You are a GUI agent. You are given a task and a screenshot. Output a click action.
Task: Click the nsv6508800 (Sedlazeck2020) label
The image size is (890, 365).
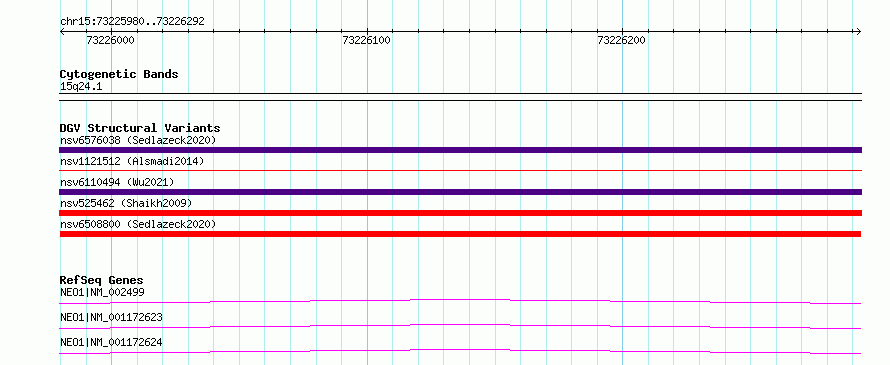[138, 224]
